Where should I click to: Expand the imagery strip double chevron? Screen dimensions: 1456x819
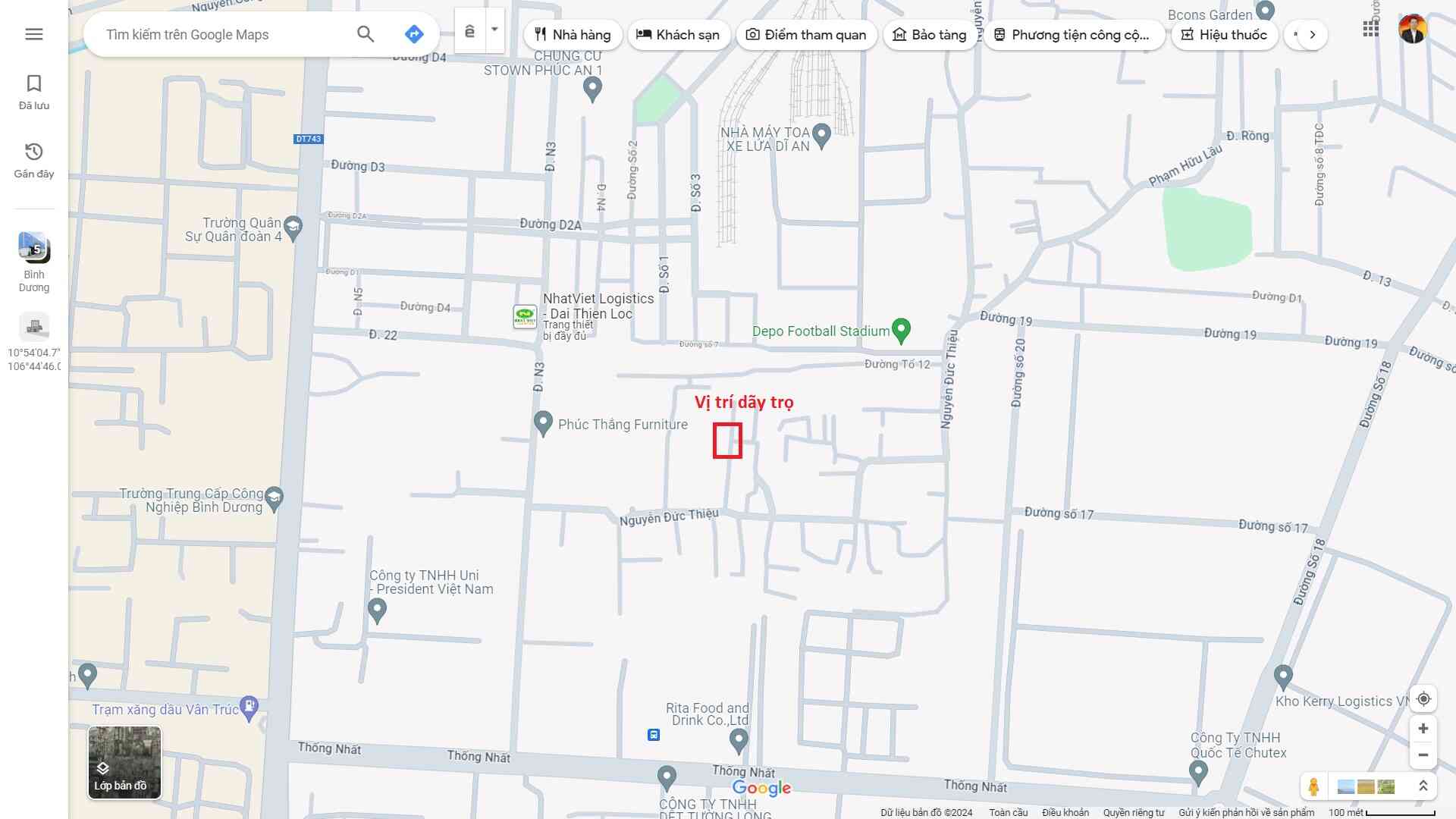click(x=1423, y=786)
